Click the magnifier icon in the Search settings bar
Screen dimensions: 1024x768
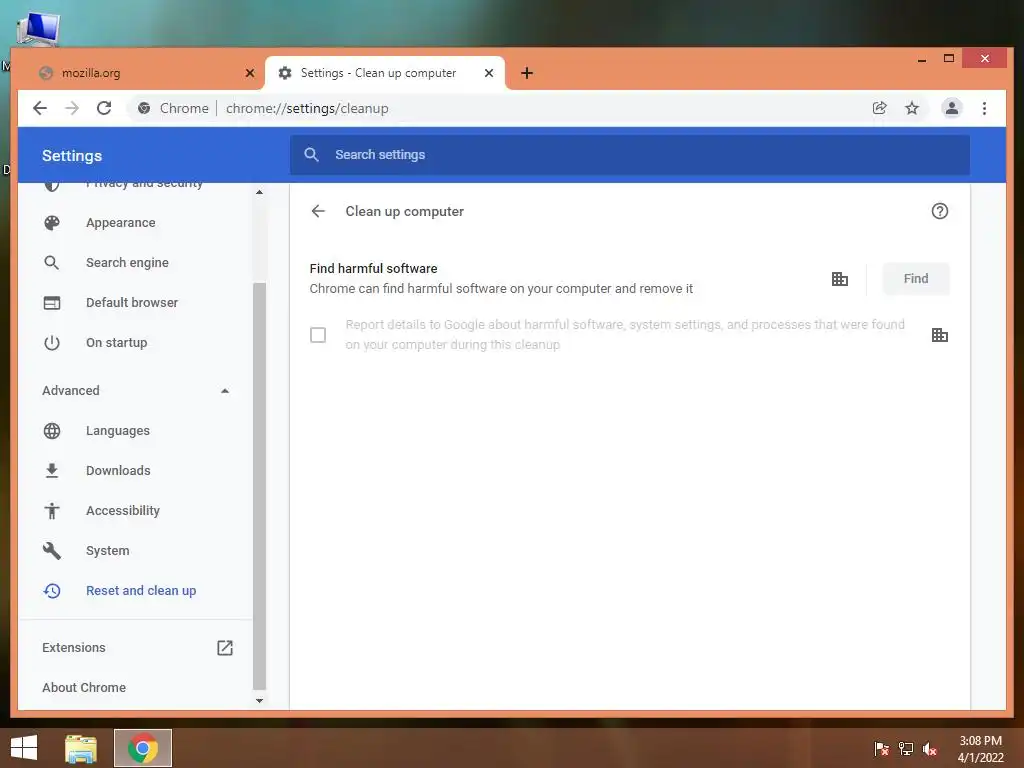coord(312,155)
